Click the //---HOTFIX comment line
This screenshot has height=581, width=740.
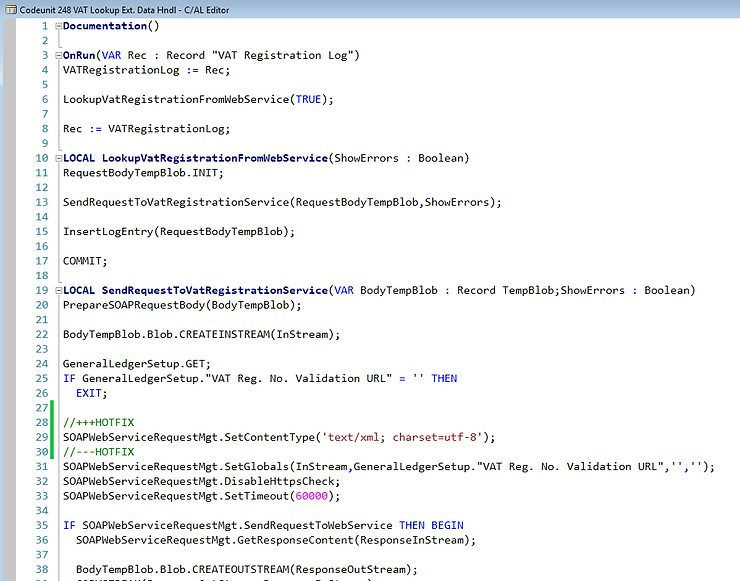(101, 452)
